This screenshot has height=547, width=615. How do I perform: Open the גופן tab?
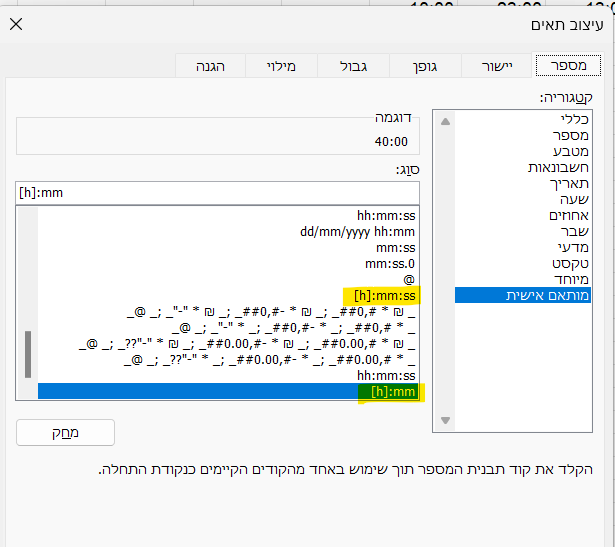[x=425, y=66]
